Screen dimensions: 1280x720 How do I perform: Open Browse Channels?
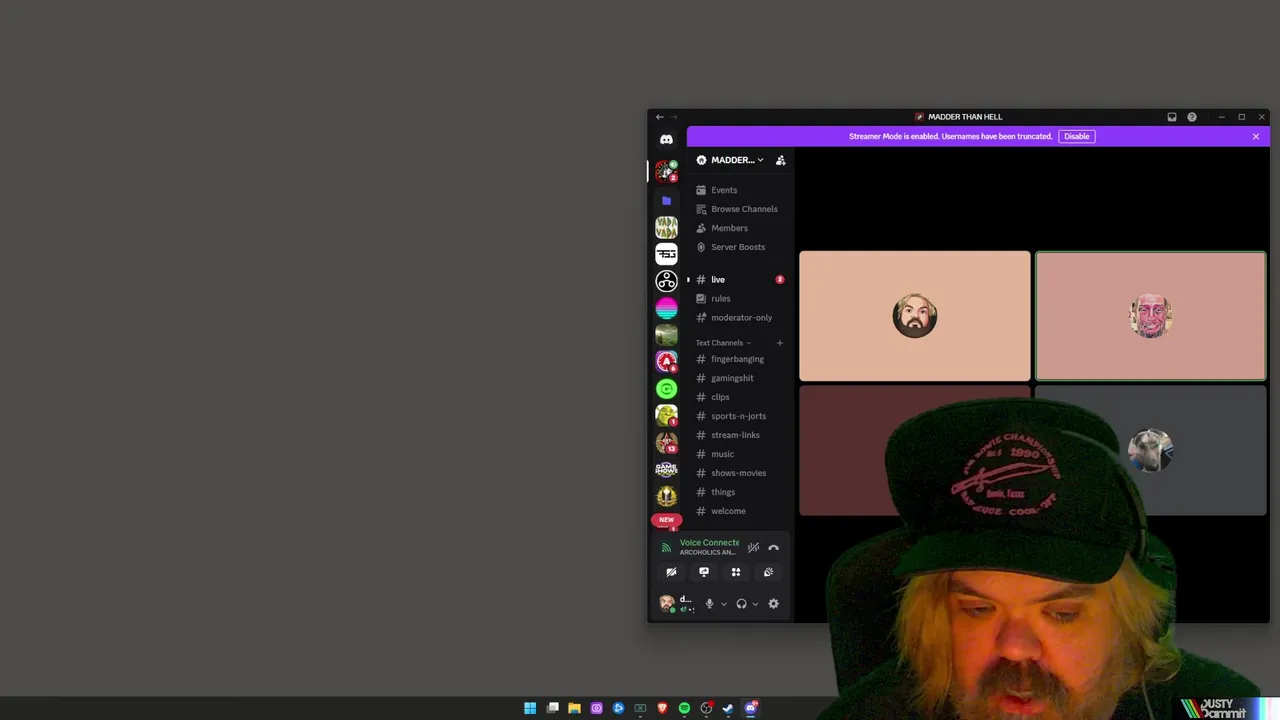(740, 209)
